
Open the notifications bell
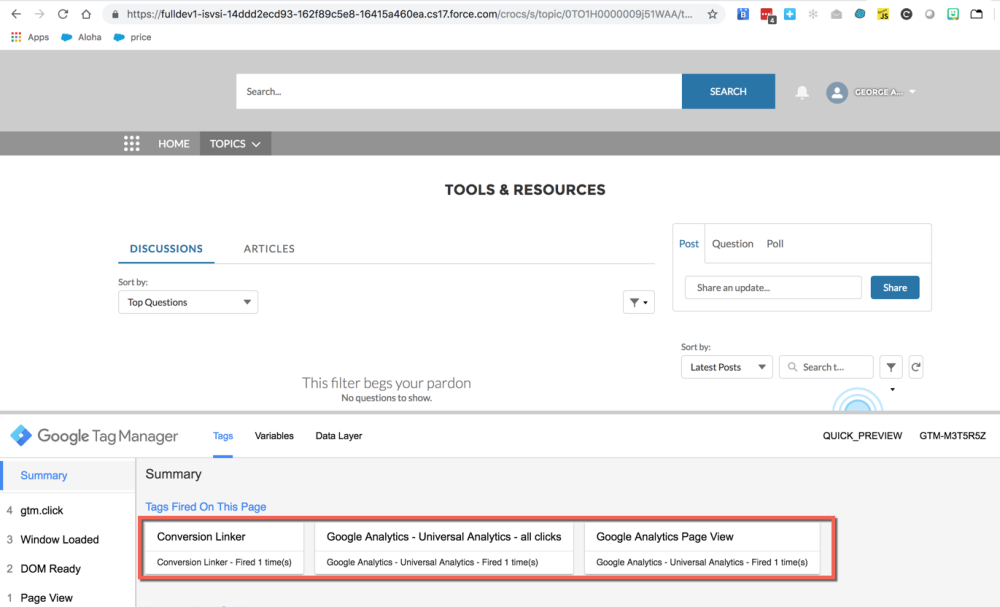[x=802, y=92]
